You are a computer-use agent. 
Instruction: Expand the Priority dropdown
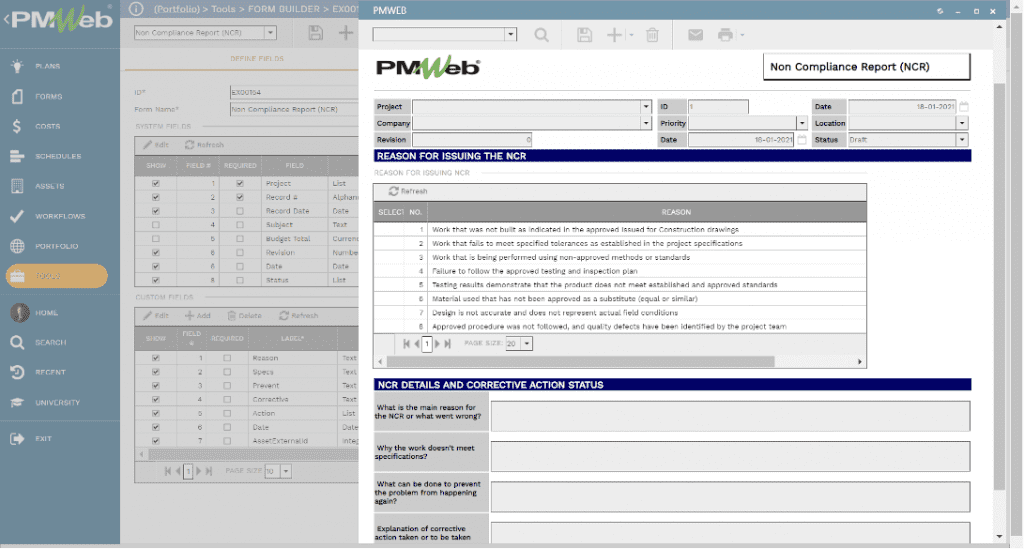click(801, 123)
